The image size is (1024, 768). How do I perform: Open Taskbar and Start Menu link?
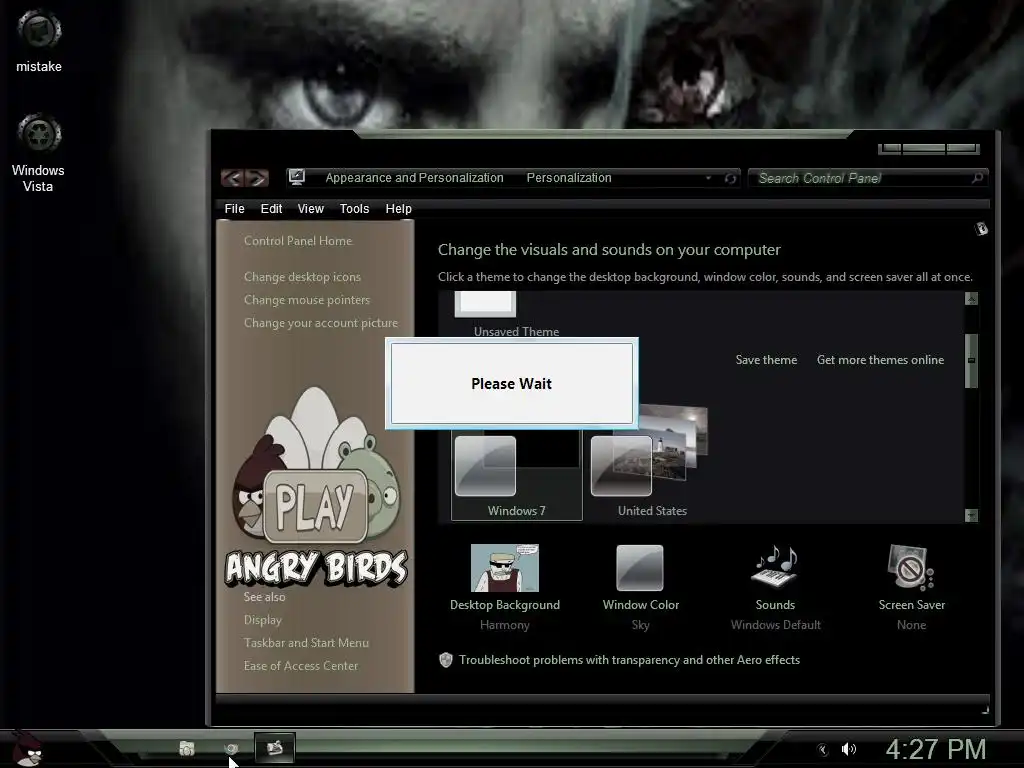pos(306,643)
